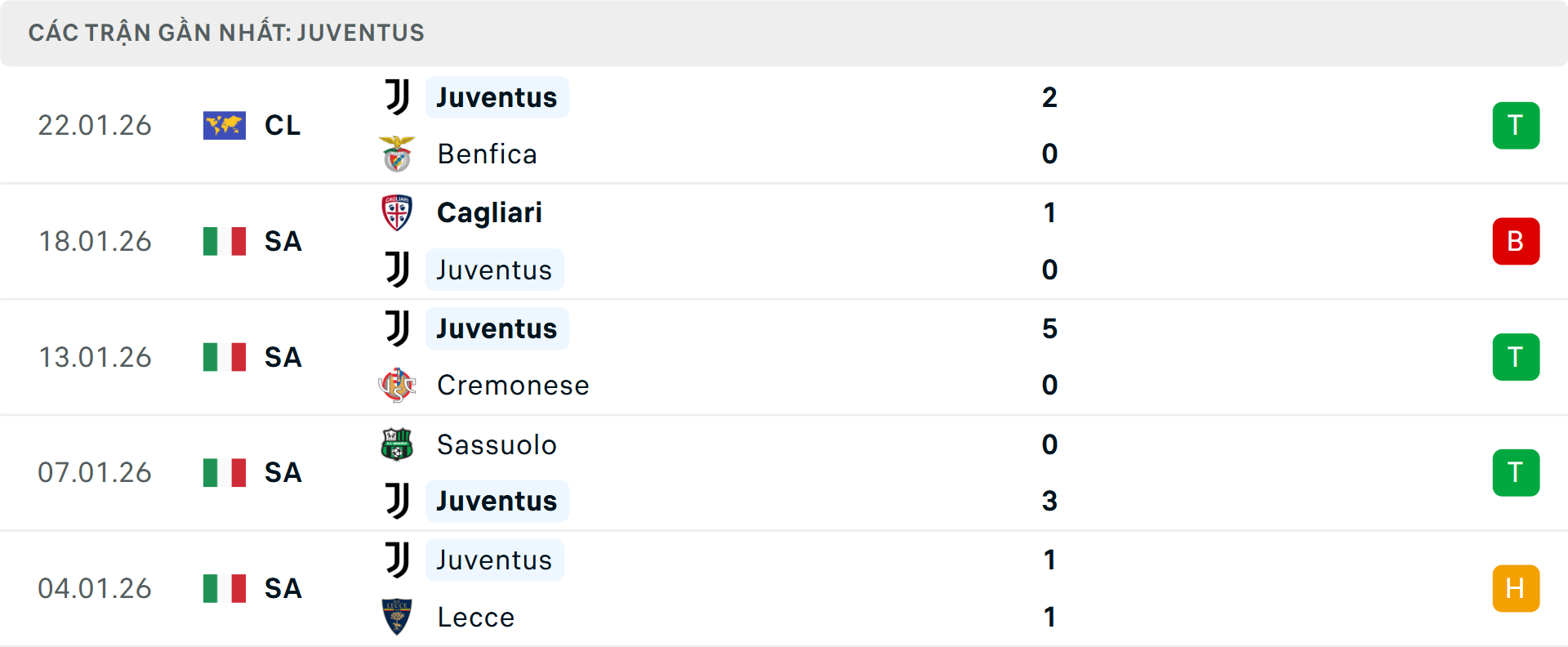The height and width of the screenshot is (647, 1568).
Task: Click the Juventus team name link
Action: pyautogui.click(x=497, y=96)
